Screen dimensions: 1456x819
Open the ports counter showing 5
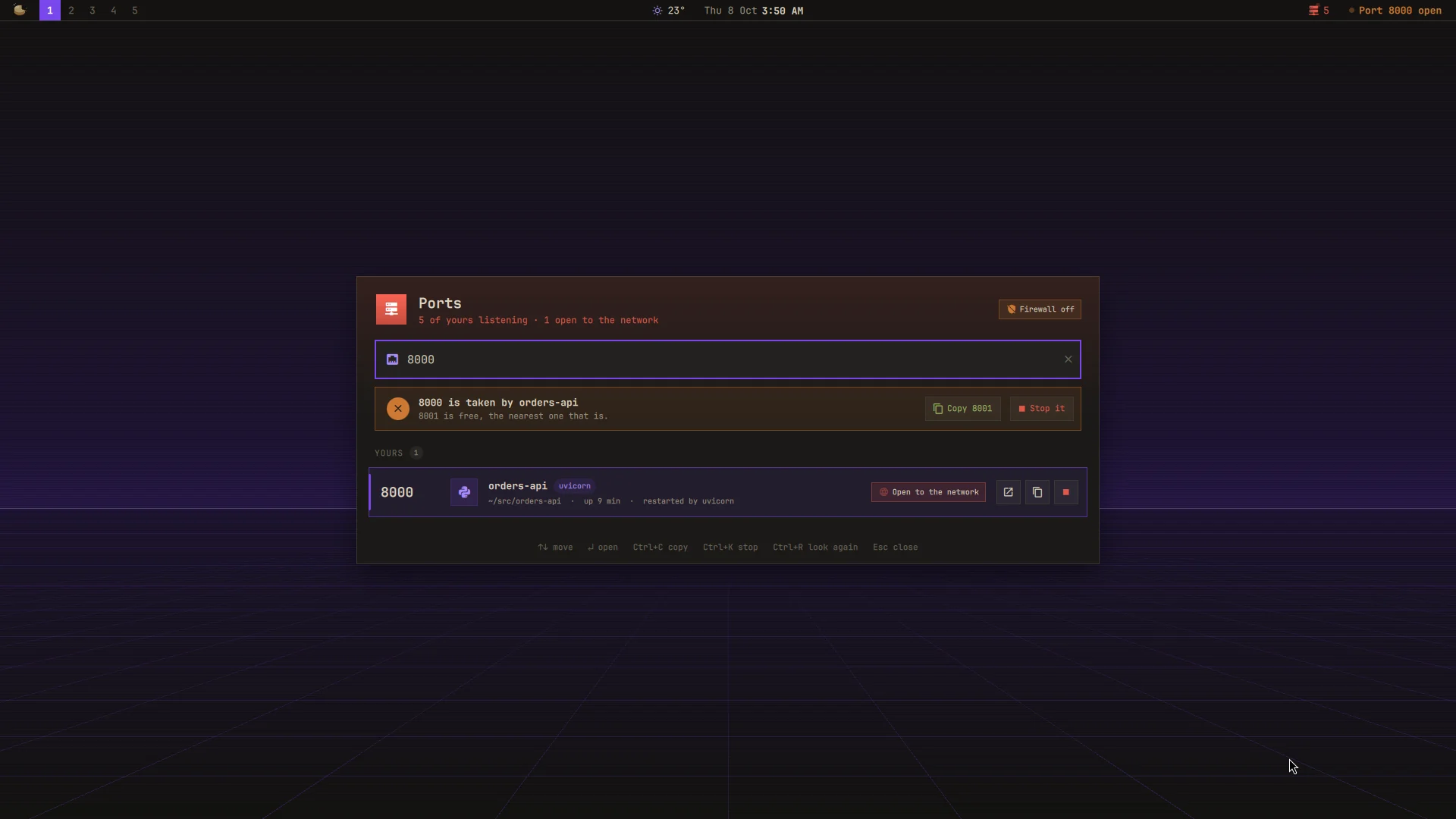pos(1319,11)
